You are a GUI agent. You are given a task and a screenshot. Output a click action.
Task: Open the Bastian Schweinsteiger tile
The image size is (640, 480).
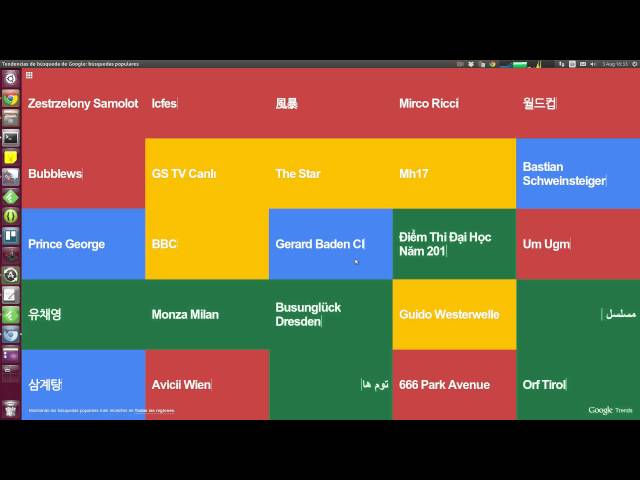click(578, 173)
